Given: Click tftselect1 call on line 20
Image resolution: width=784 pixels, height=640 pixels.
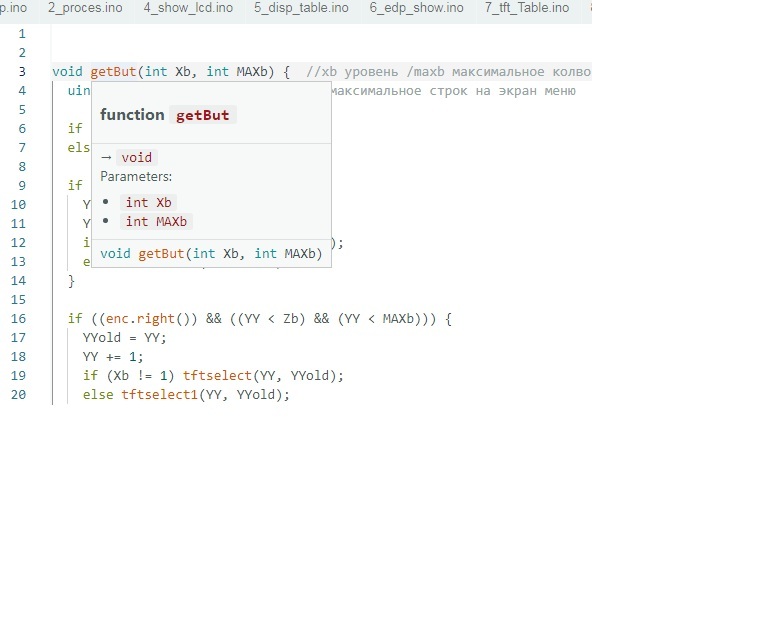Looking at the screenshot, I should tap(160, 394).
